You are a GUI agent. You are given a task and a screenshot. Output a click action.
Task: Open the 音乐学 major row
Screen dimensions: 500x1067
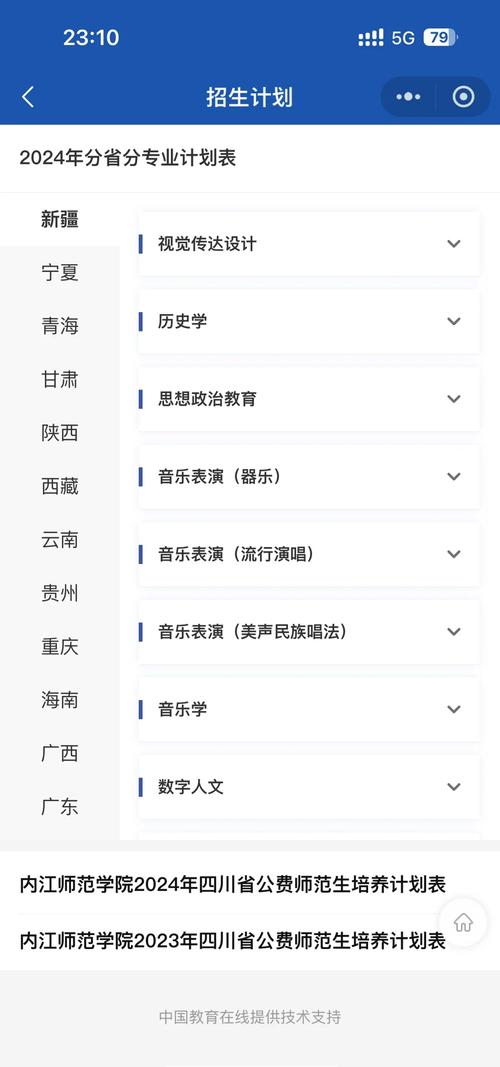click(x=310, y=709)
